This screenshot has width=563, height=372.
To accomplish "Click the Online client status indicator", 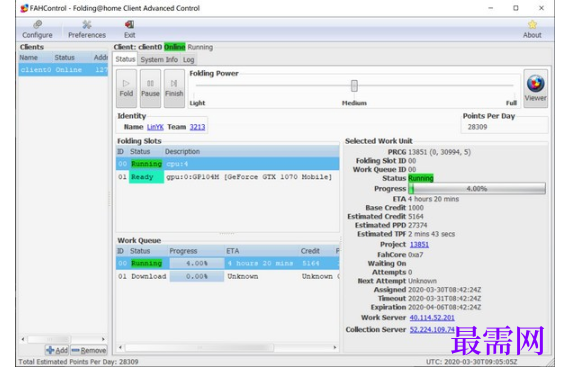I will coord(175,47).
